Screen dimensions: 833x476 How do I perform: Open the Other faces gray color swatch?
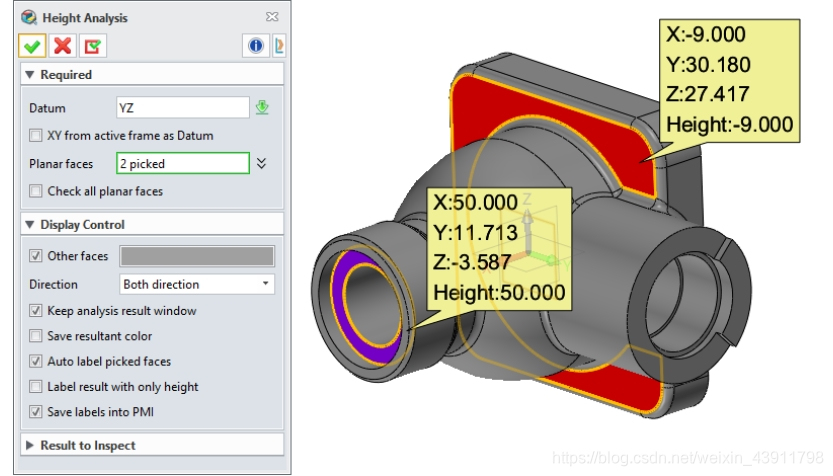coord(197,256)
